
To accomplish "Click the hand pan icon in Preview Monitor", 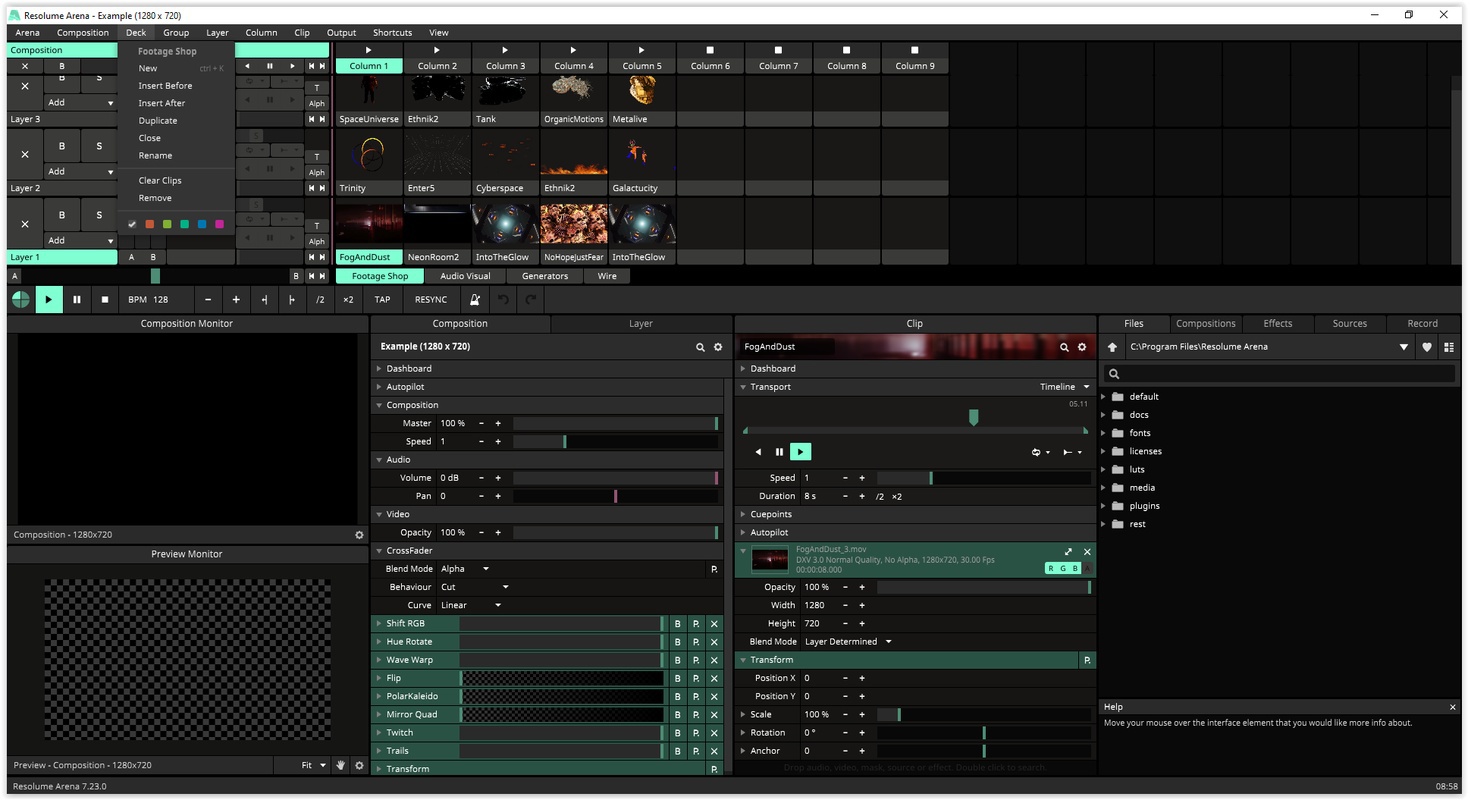I will pos(340,765).
